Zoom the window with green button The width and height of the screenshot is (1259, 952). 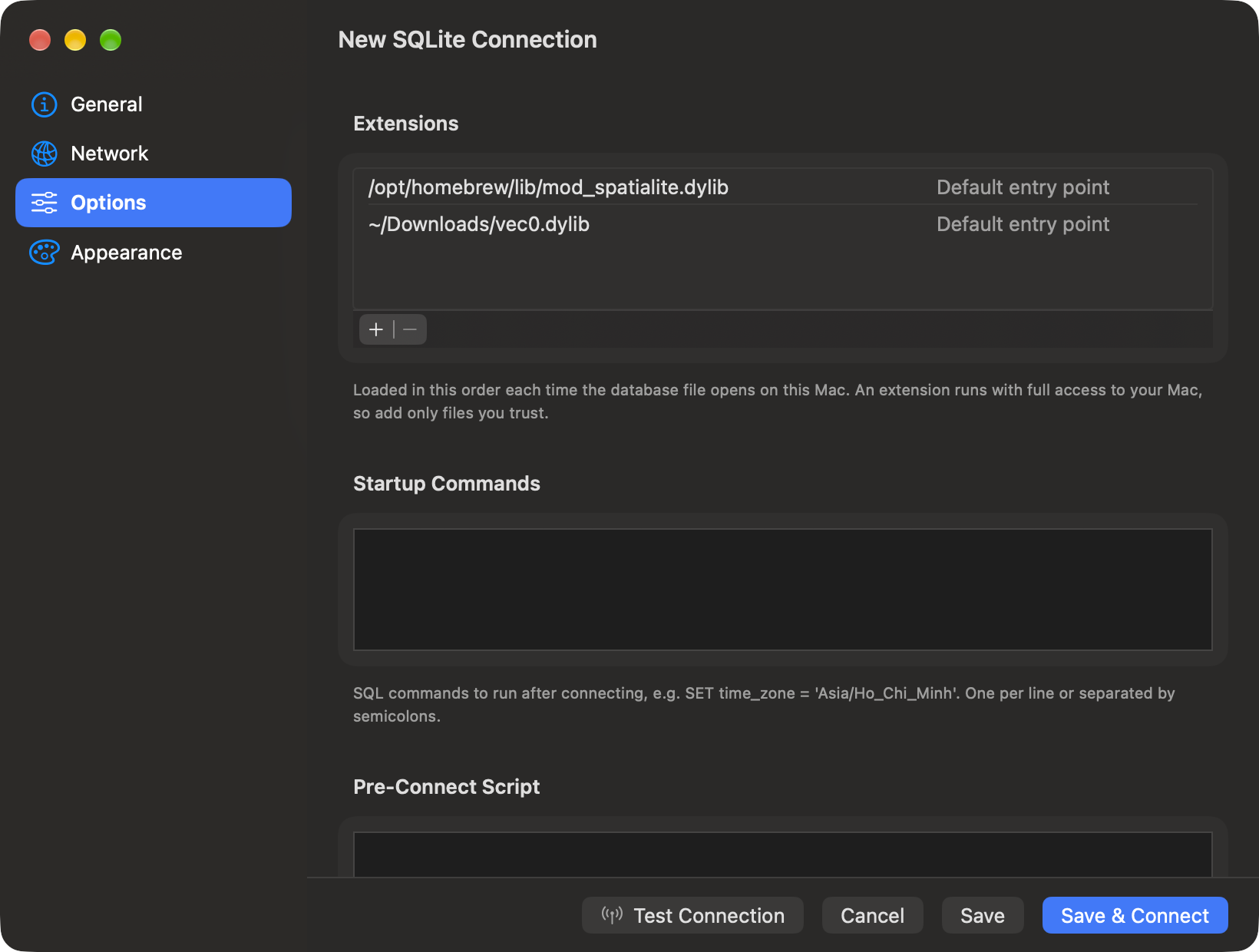(111, 40)
